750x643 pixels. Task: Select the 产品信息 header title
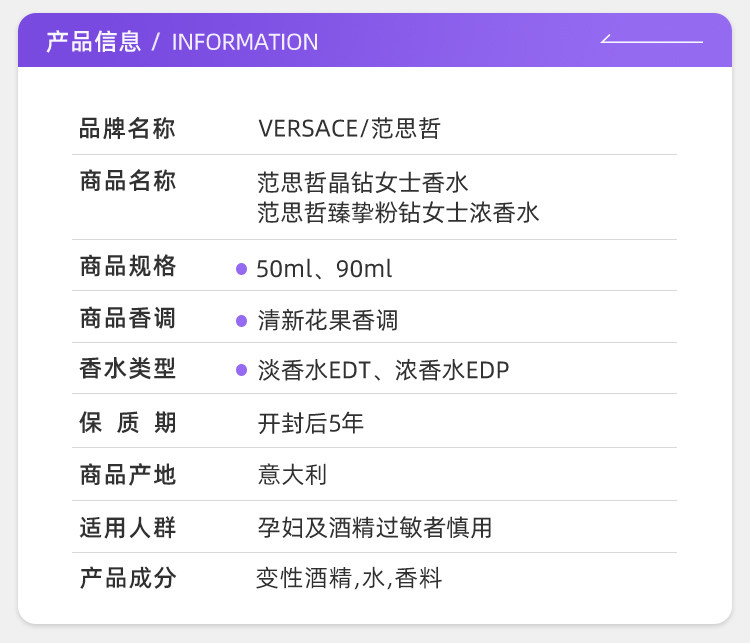tap(93, 42)
